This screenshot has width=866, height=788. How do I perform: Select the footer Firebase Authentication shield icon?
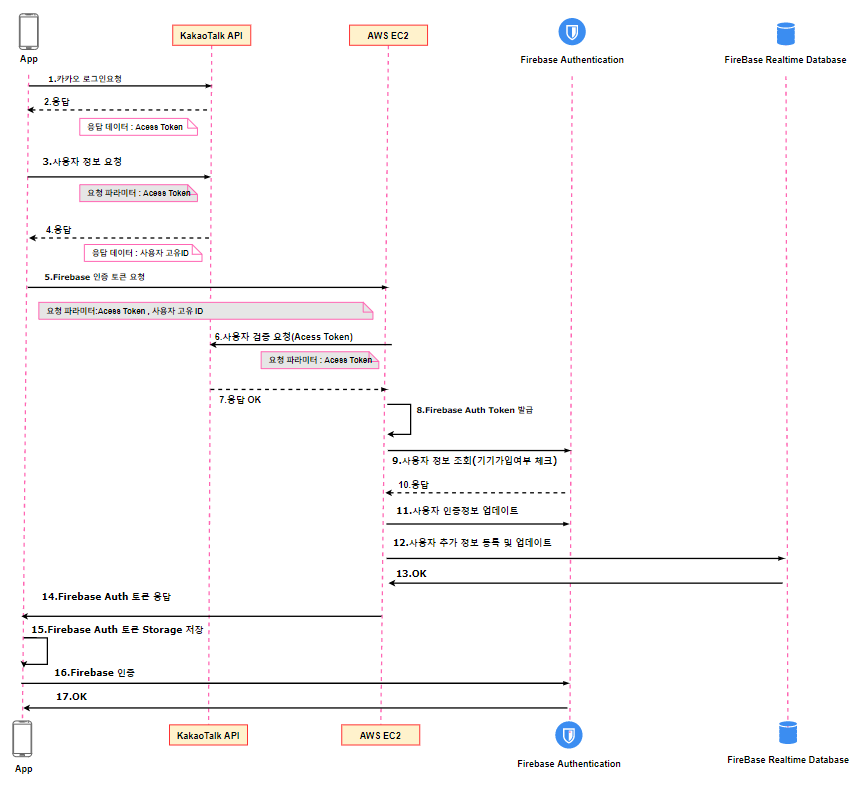coord(568,735)
